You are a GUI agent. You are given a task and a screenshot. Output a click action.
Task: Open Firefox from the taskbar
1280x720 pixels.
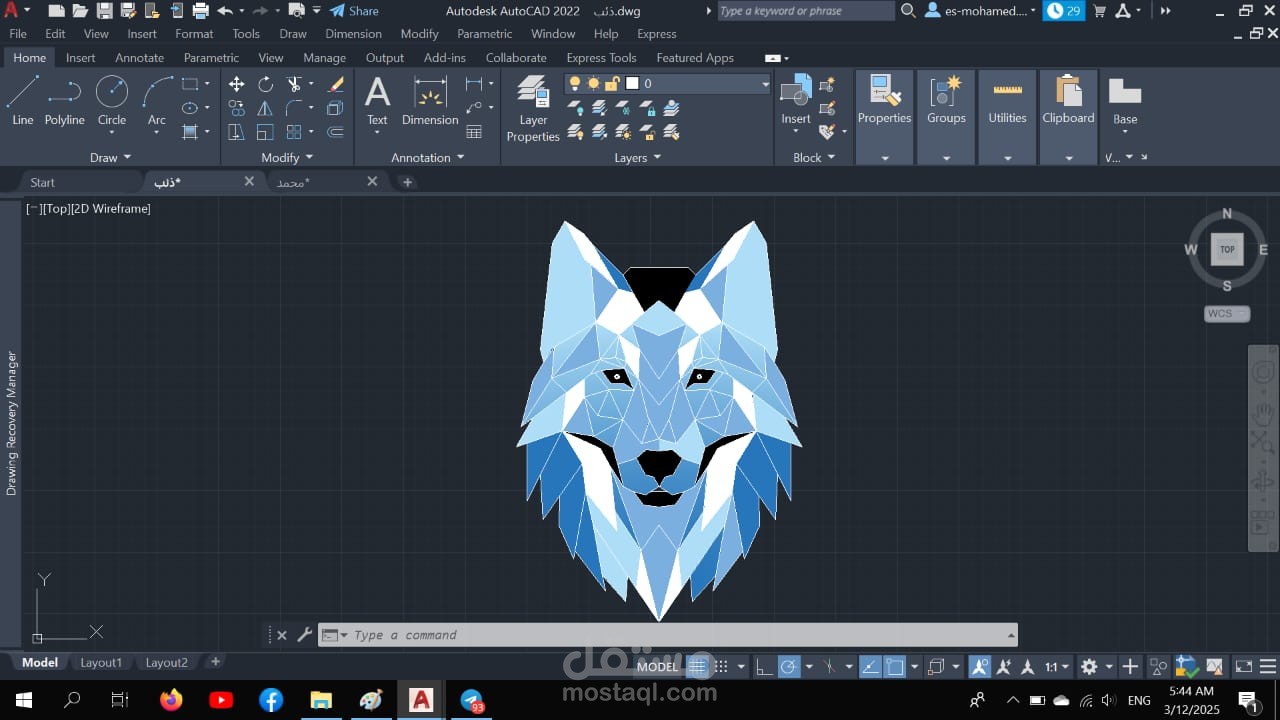tap(171, 700)
